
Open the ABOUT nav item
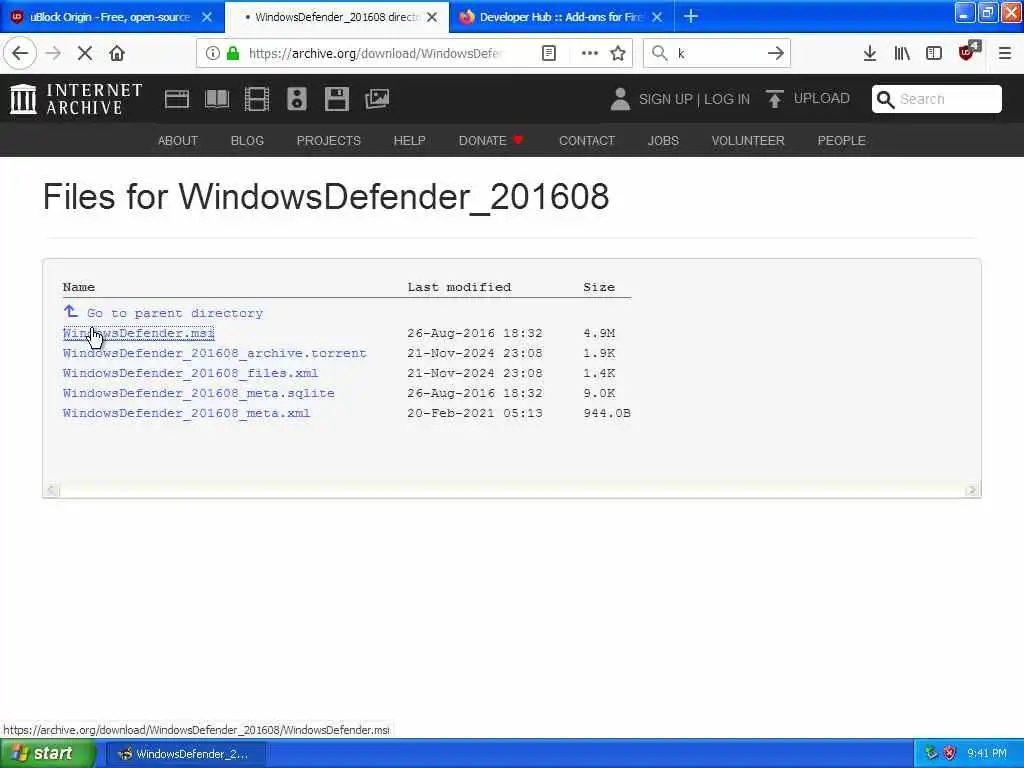(178, 141)
